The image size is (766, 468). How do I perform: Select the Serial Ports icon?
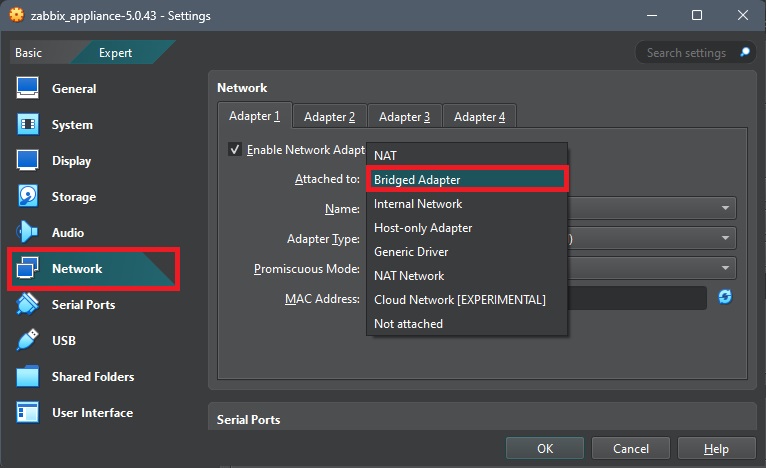[28, 305]
